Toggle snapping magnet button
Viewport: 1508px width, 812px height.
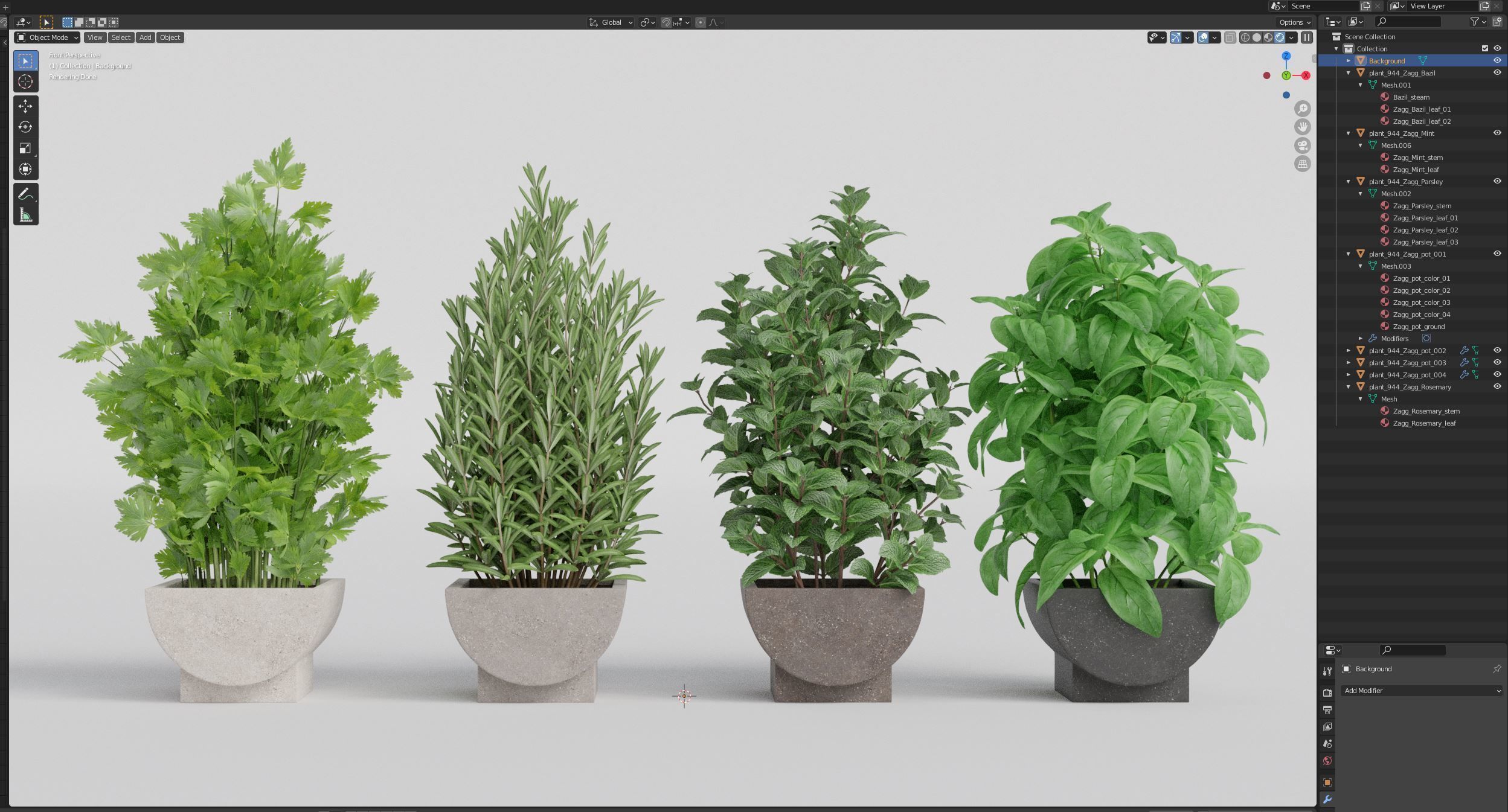click(x=666, y=22)
